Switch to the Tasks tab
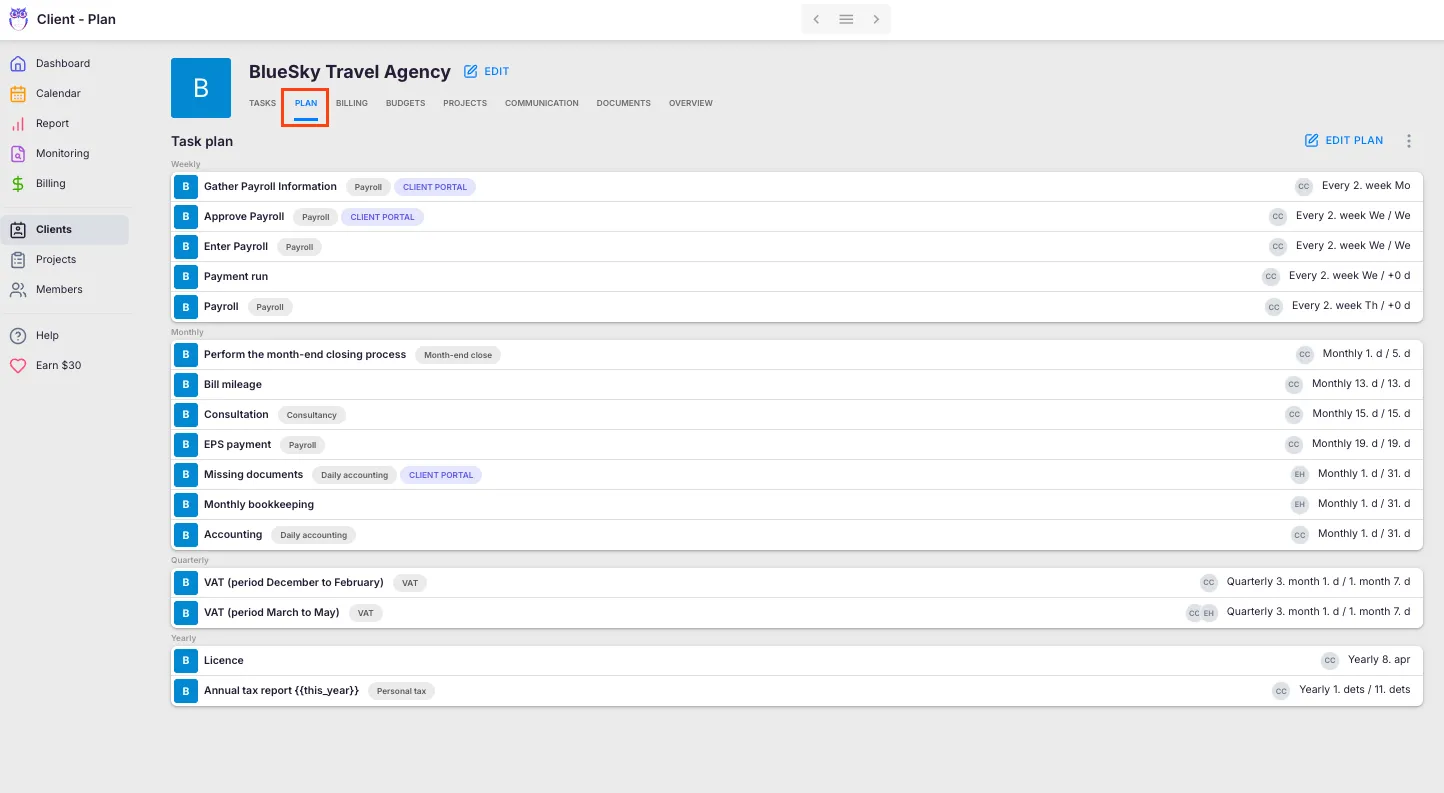This screenshot has width=1444, height=793. click(262, 103)
